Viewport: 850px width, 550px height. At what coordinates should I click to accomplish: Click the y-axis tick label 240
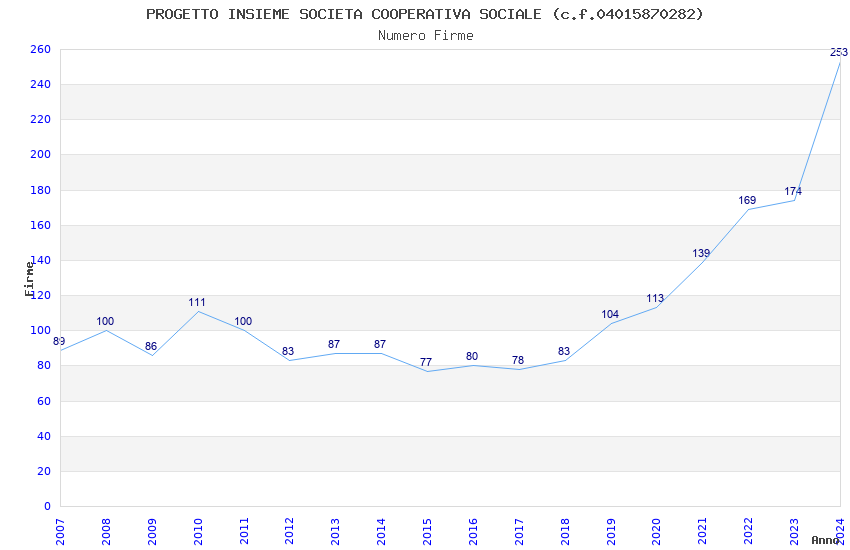[x=41, y=85]
